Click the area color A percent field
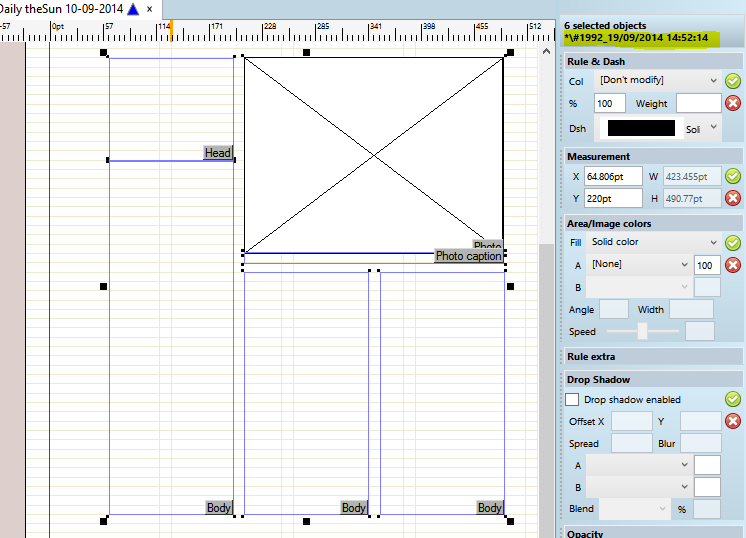Image resolution: width=746 pixels, height=538 pixels. point(707,265)
